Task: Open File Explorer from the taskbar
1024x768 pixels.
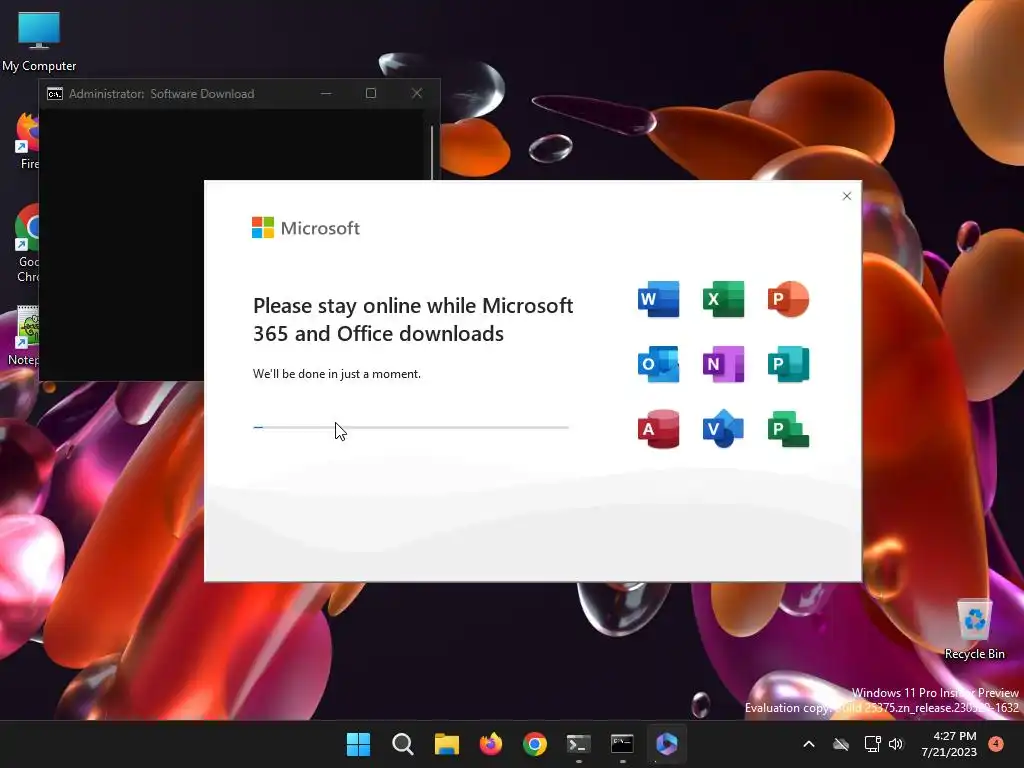Action: tap(447, 744)
